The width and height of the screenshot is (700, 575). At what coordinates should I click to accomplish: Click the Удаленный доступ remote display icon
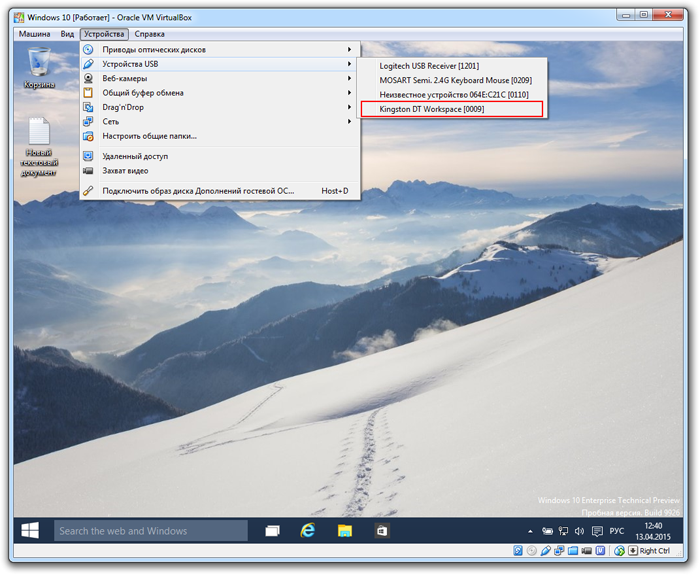[88, 156]
